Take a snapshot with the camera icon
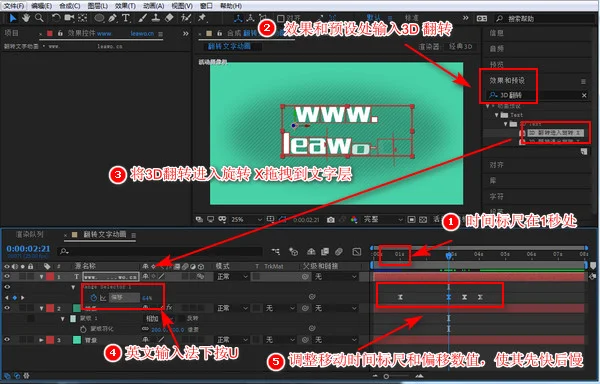This screenshot has width=600, height=384. click(331, 220)
